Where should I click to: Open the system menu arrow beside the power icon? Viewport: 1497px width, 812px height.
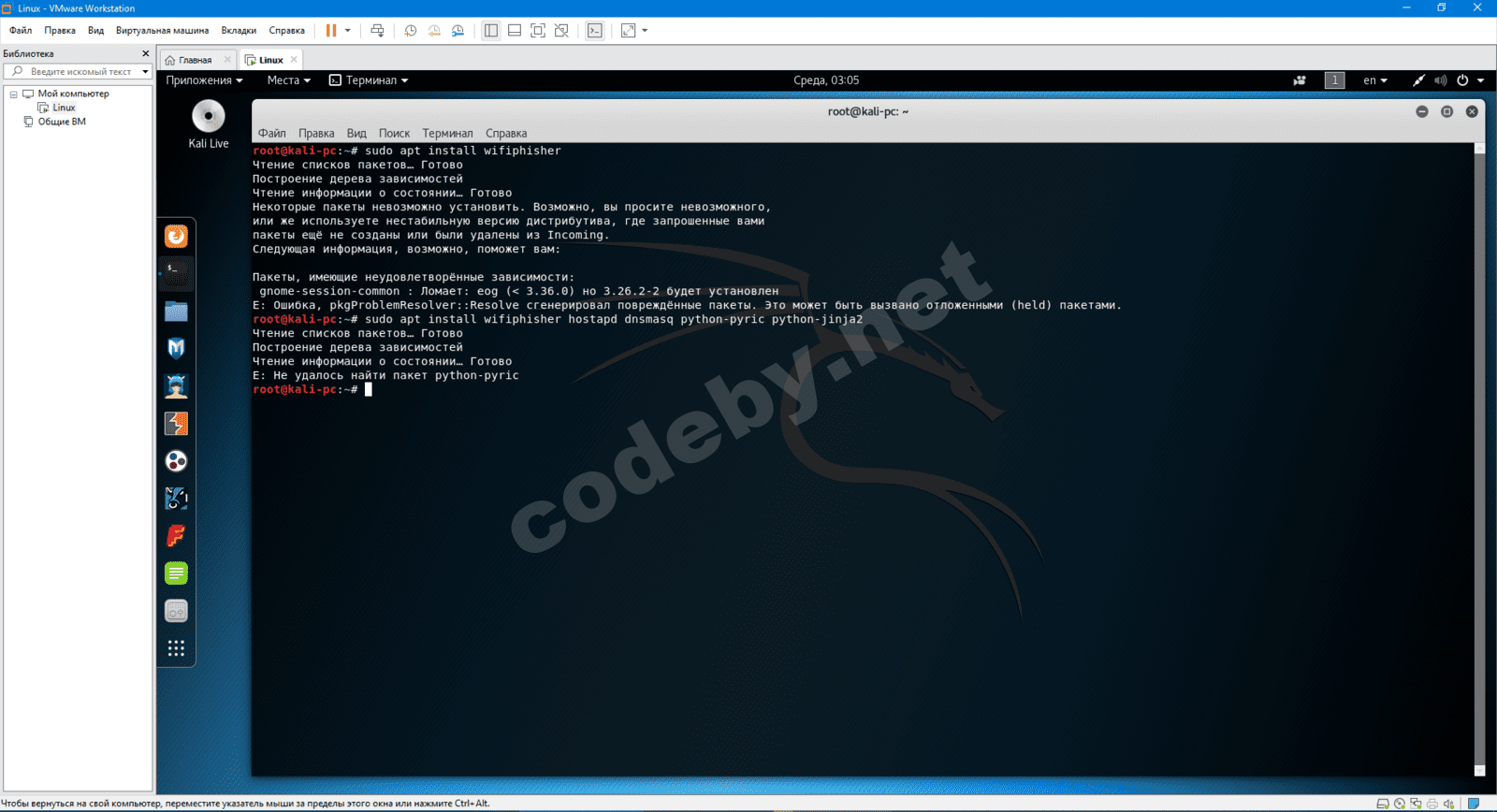click(1480, 80)
